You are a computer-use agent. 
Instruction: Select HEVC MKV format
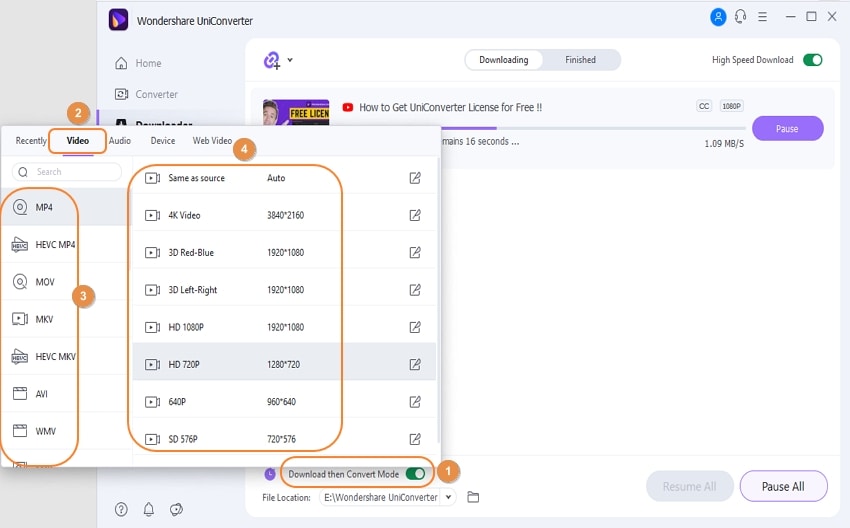pos(65,356)
